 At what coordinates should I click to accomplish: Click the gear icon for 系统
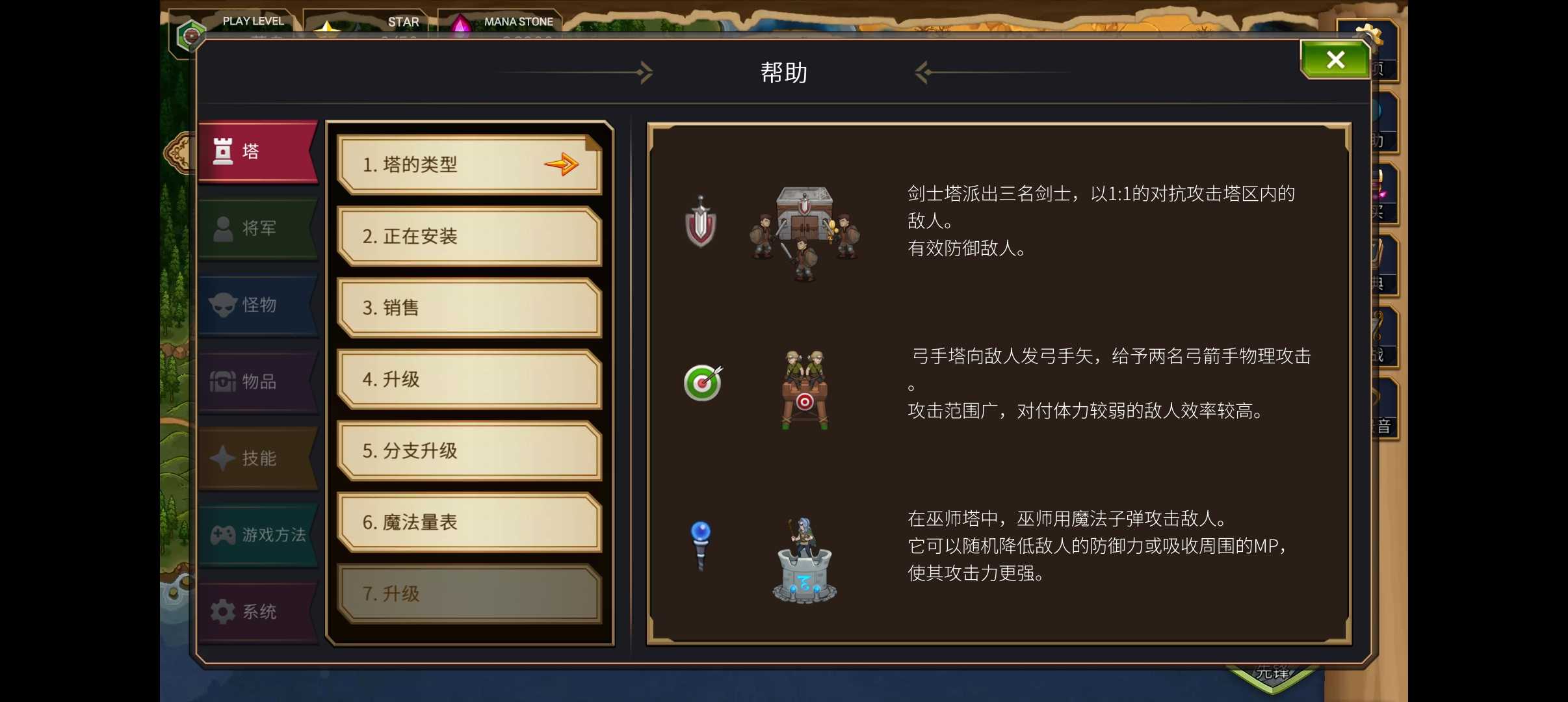point(223,611)
